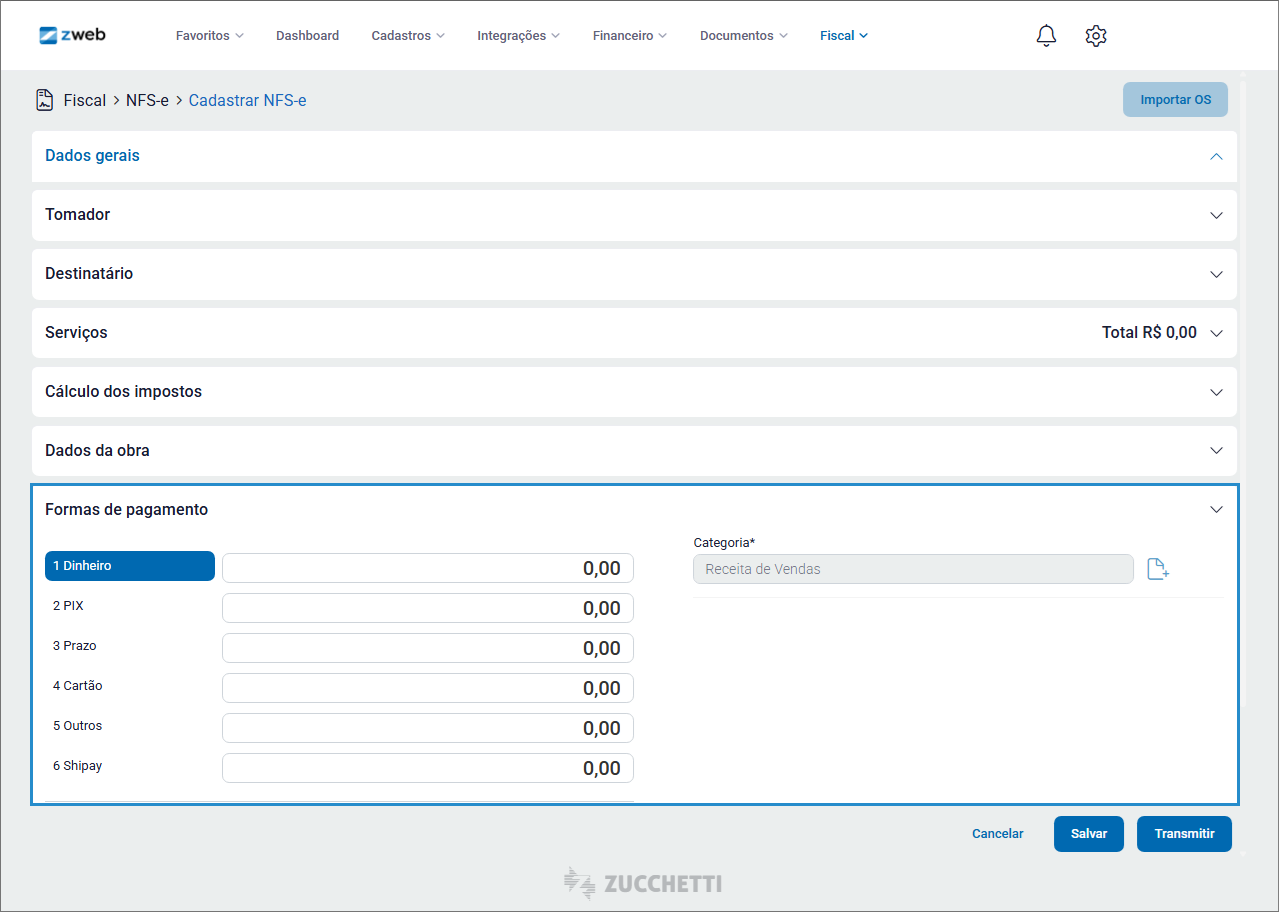
Task: Click the add category document icon
Action: [x=1157, y=569]
